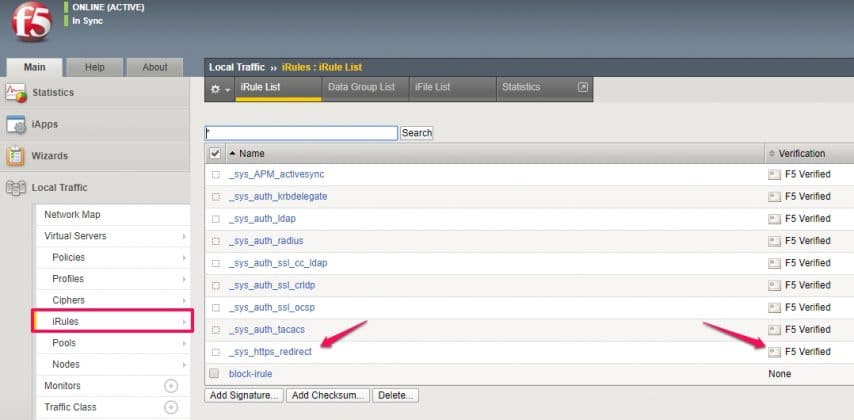Viewport: 854px width, 420px height.
Task: Open the Statistics sidebar icon
Action: [16, 93]
